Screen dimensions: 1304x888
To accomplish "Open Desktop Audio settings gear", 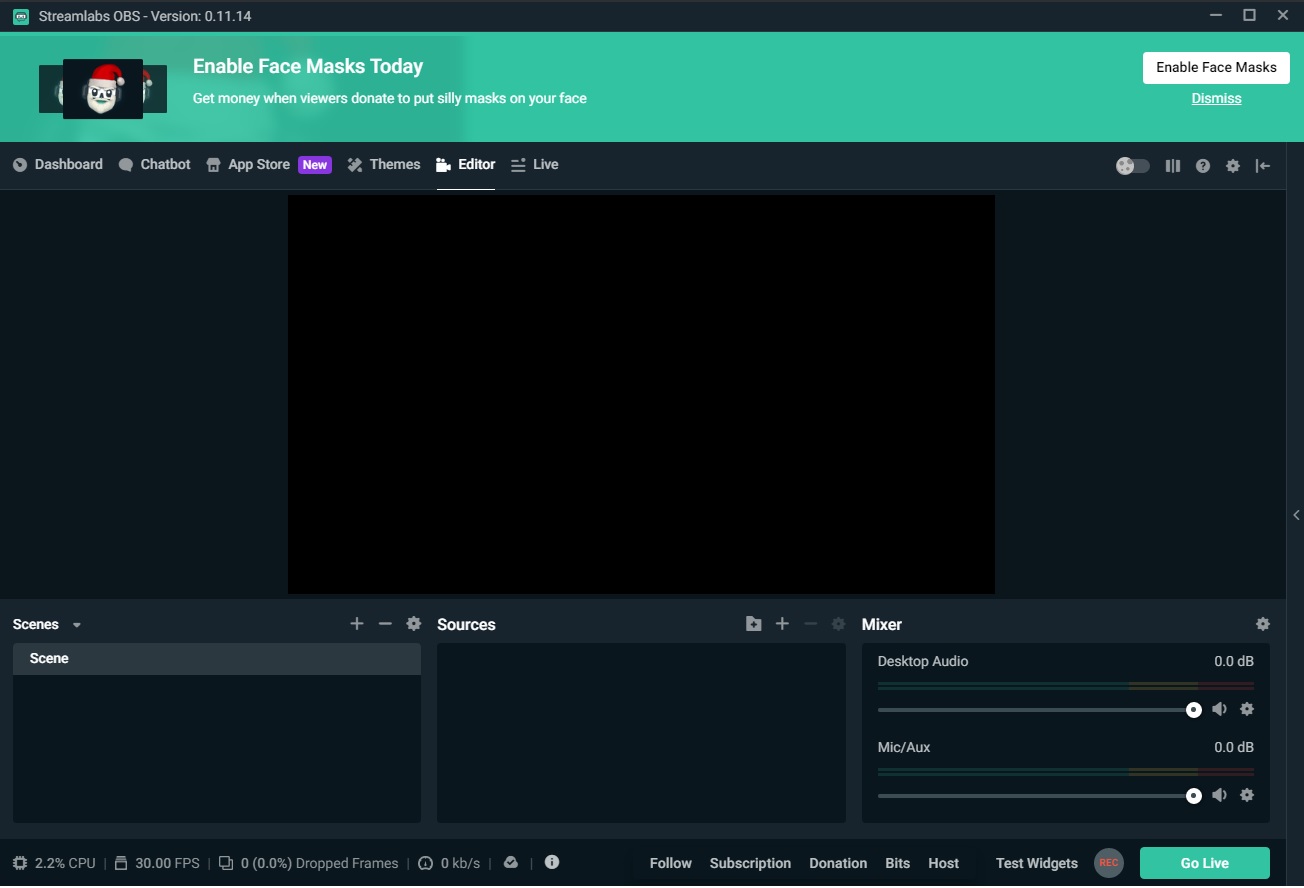I will (1247, 709).
